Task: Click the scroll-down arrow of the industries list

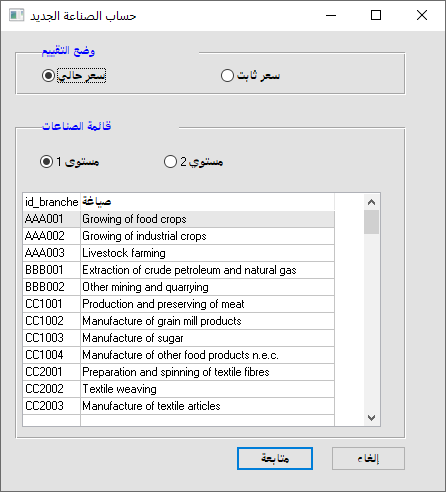Action: point(371,417)
